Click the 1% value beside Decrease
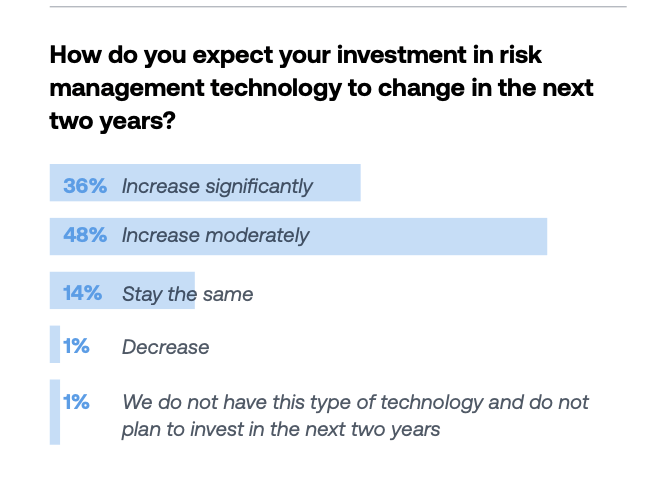This screenshot has width=658, height=480. (x=77, y=346)
